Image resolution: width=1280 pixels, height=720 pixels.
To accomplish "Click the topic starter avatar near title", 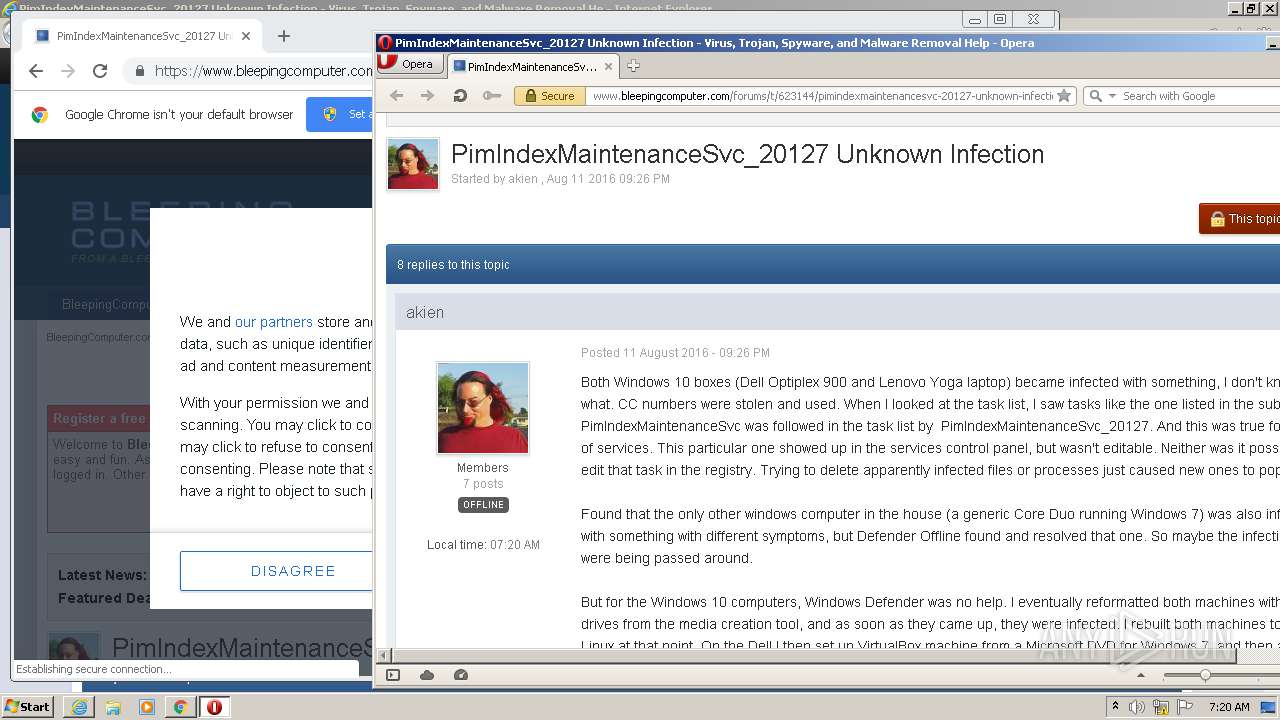I will coord(413,164).
